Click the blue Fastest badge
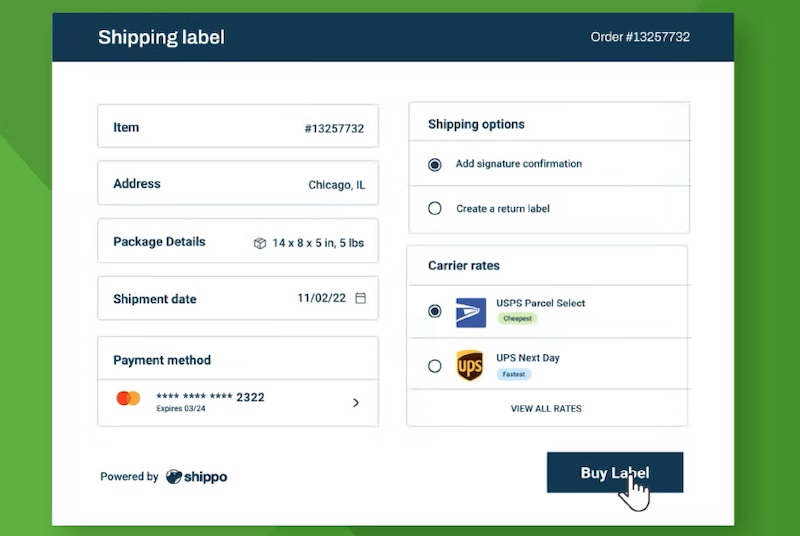Screen dimensions: 800x536 click(513, 374)
